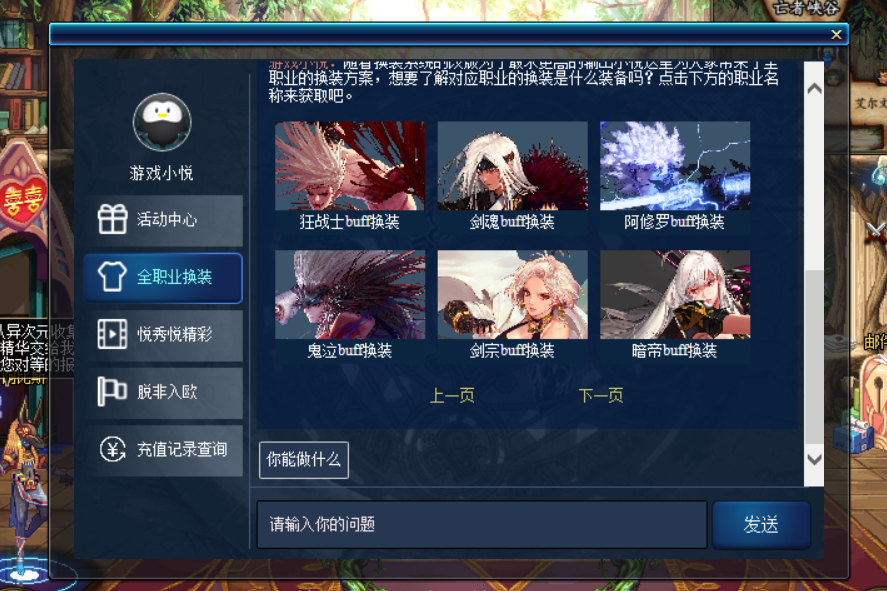This screenshot has height=591, width=887.
Task: Click the flag icon next to 脱非入欧
Action: 112,391
